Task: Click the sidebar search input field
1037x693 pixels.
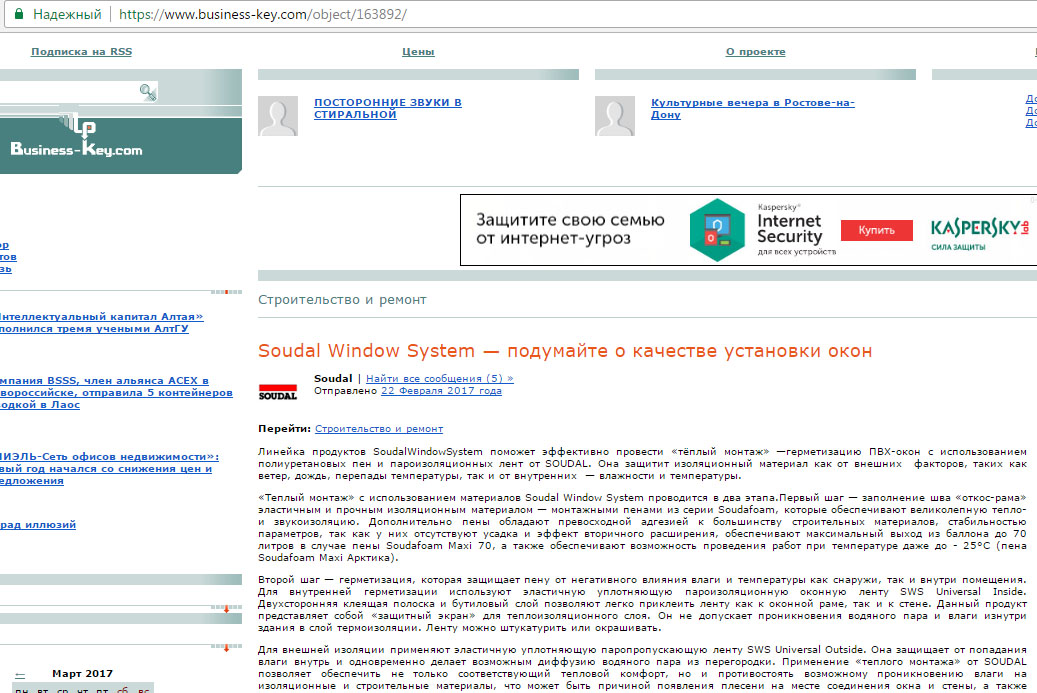Action: coord(68,93)
